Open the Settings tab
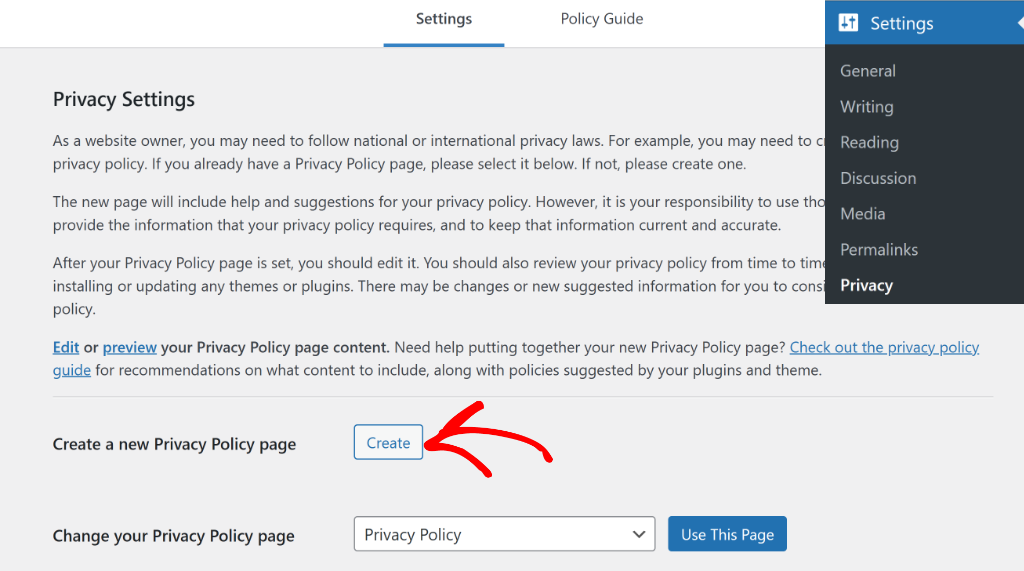Screen dimensions: 1024x571 coord(443,19)
